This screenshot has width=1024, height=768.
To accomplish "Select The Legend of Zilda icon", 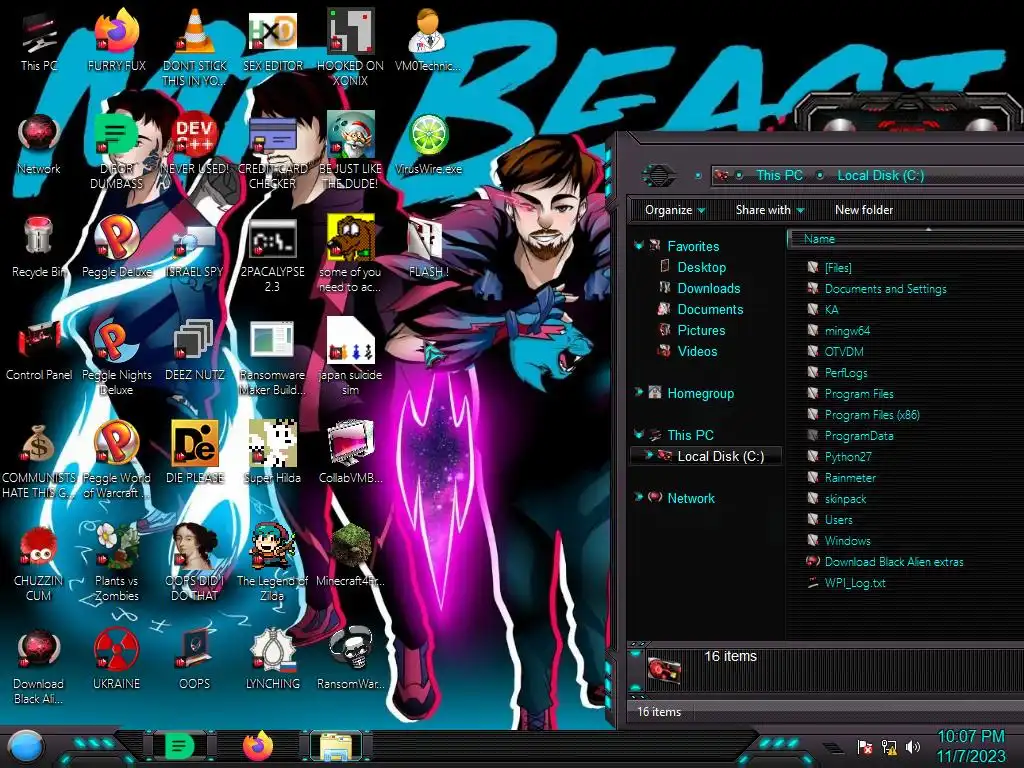I will coord(272,563).
